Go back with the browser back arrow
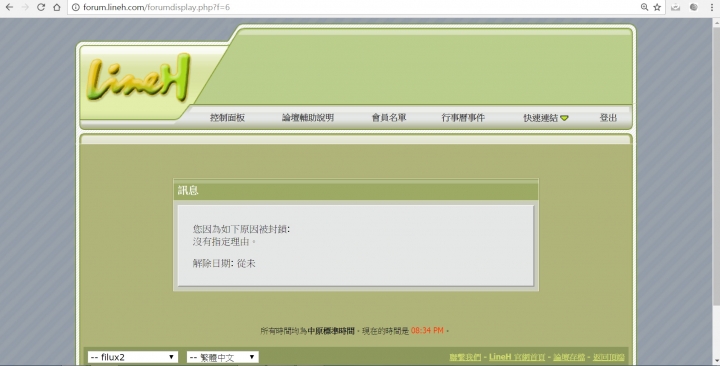This screenshot has width=720, height=366. point(9,7)
